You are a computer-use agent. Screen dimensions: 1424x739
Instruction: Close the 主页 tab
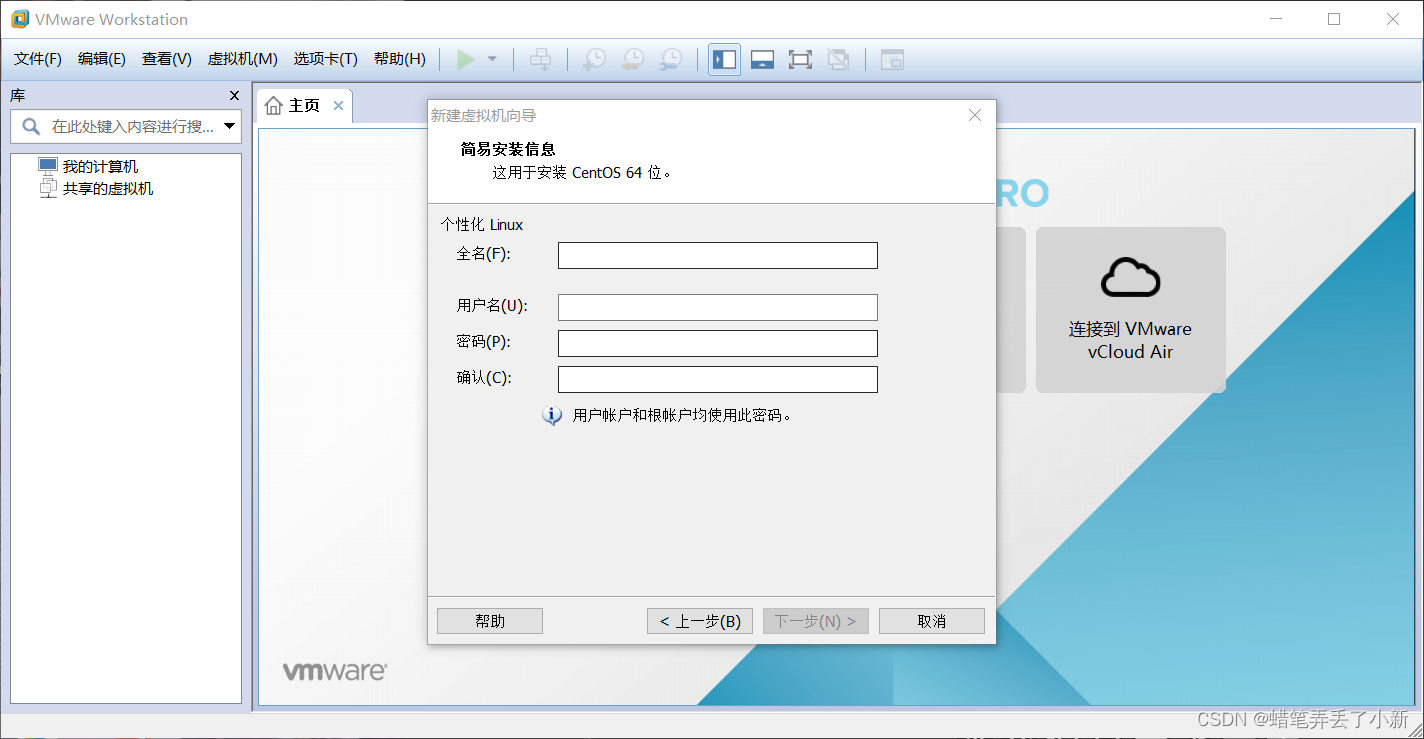(x=338, y=106)
